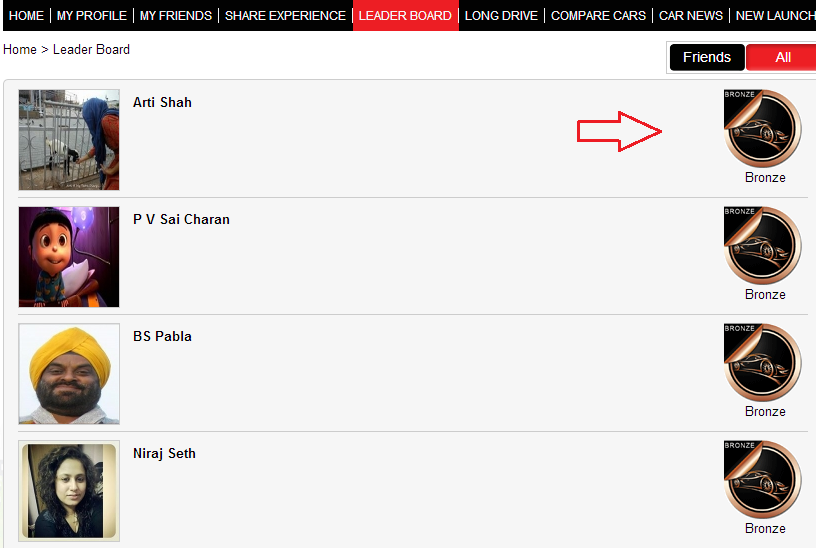This screenshot has height=548, width=816.
Task: Open Arti Shah's profile photo
Action: [69, 139]
